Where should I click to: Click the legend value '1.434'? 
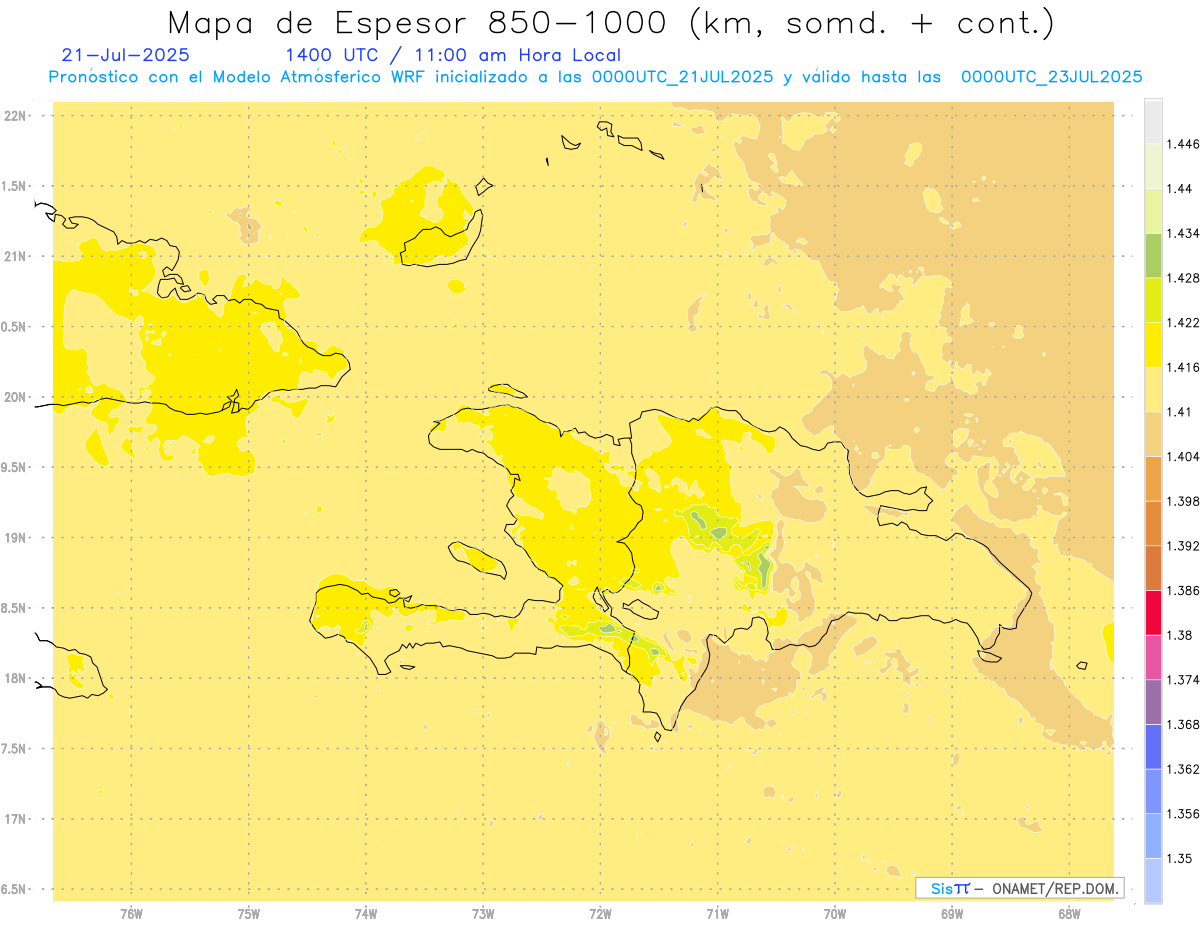click(1182, 234)
